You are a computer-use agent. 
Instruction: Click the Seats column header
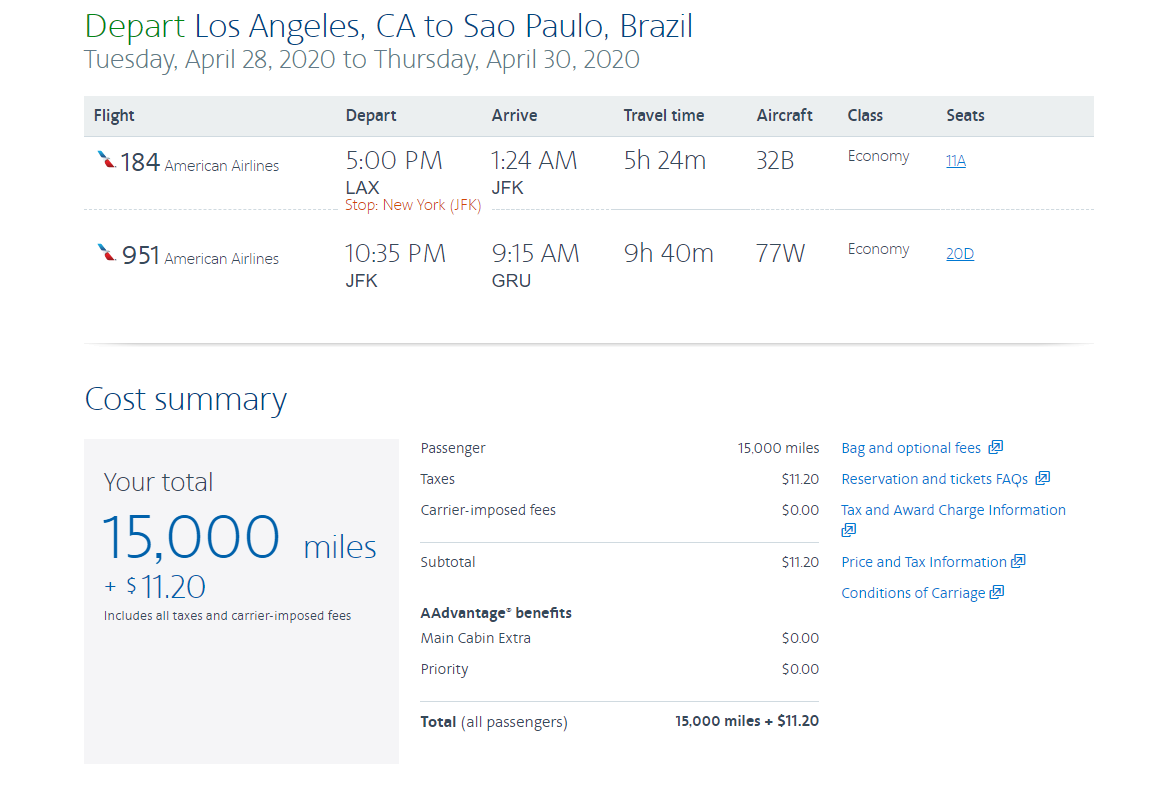click(965, 115)
